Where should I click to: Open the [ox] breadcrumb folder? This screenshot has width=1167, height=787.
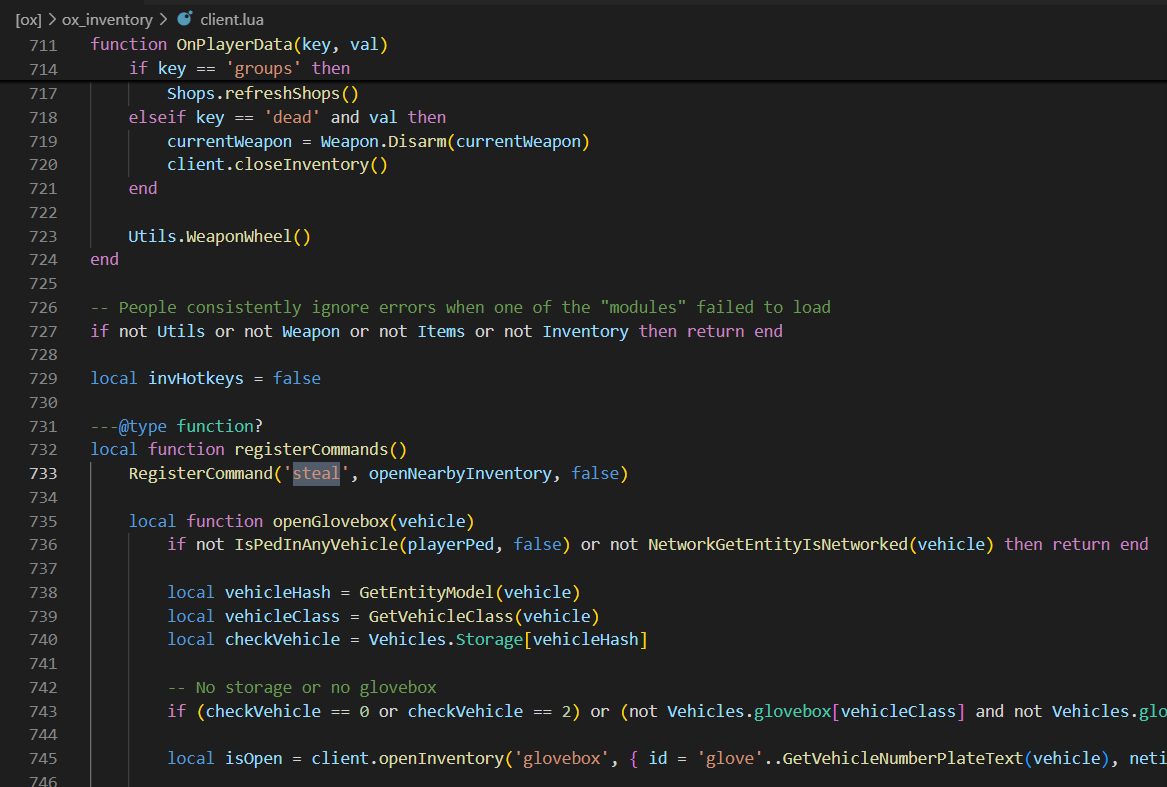[27, 19]
